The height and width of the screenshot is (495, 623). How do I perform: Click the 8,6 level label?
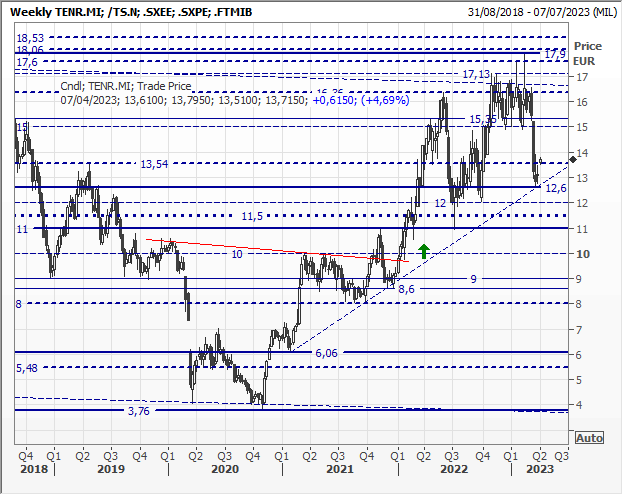click(x=407, y=289)
